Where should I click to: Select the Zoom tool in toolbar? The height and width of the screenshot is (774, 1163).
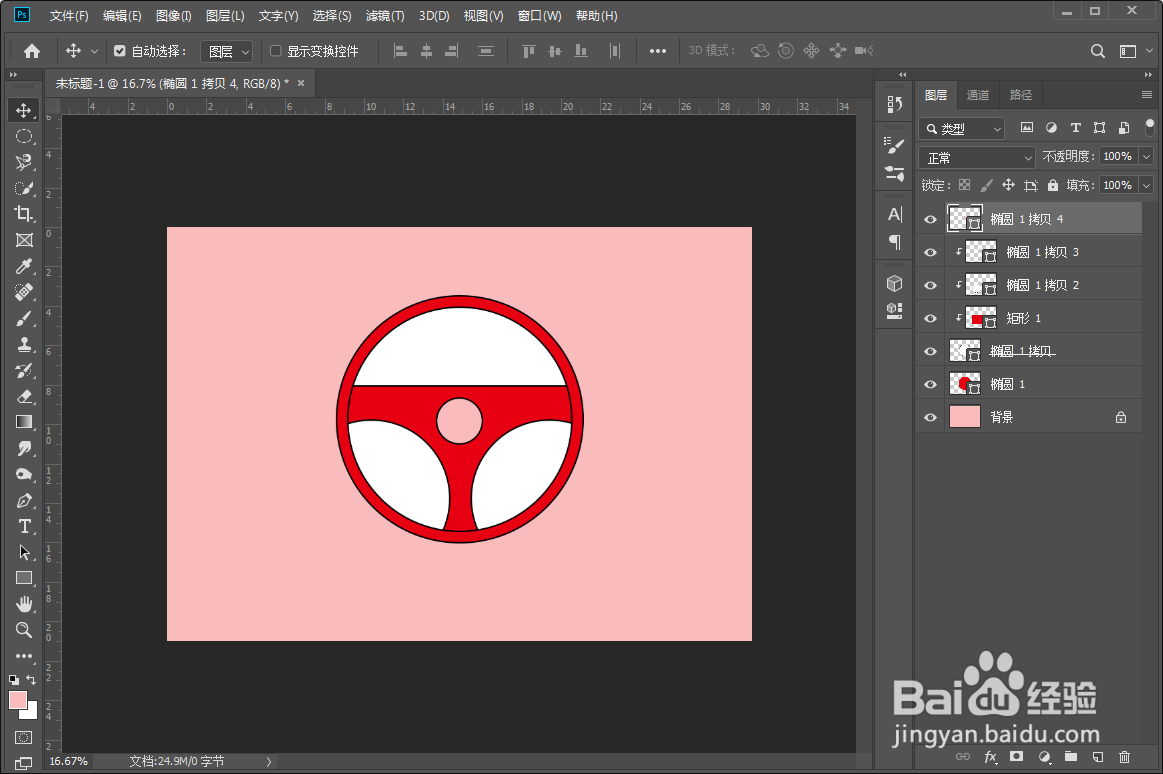tap(24, 630)
